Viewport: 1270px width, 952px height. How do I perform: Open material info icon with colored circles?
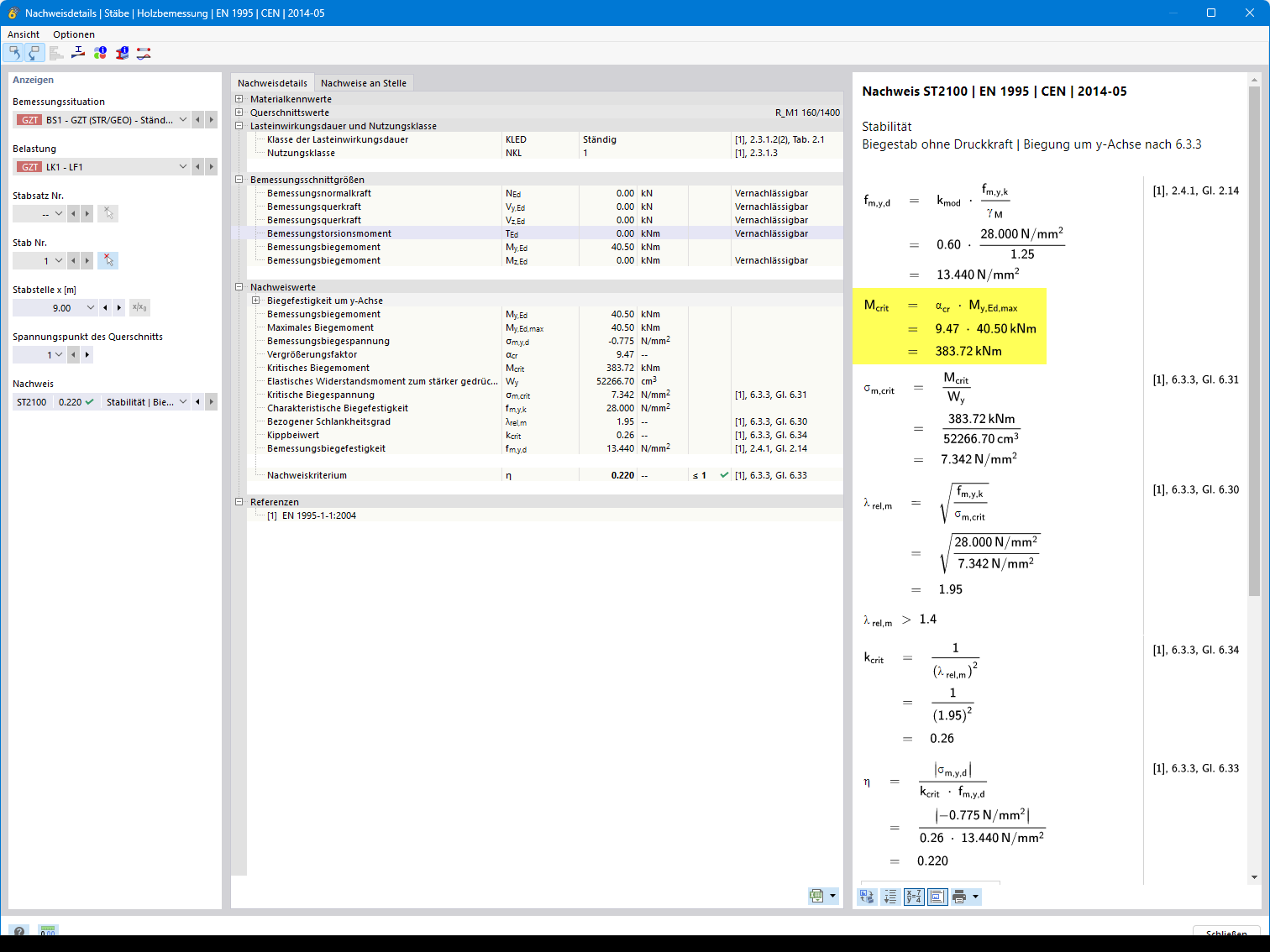[100, 53]
